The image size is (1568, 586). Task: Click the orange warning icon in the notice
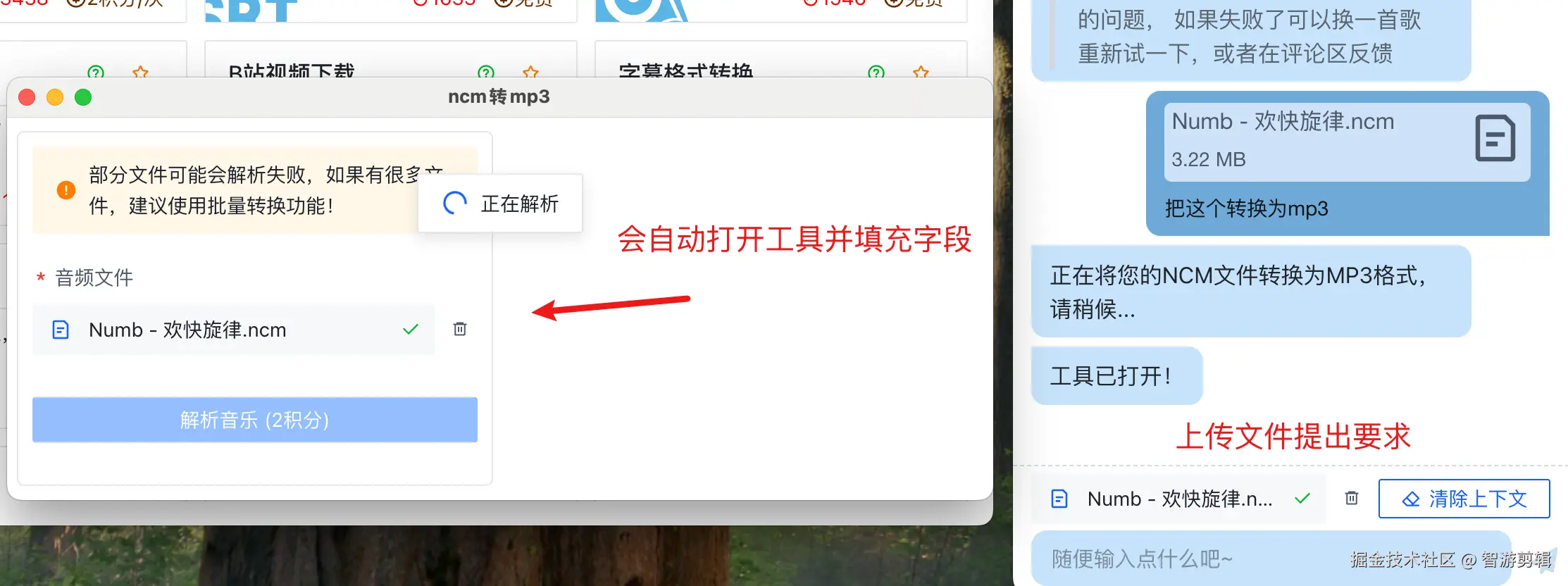click(66, 190)
